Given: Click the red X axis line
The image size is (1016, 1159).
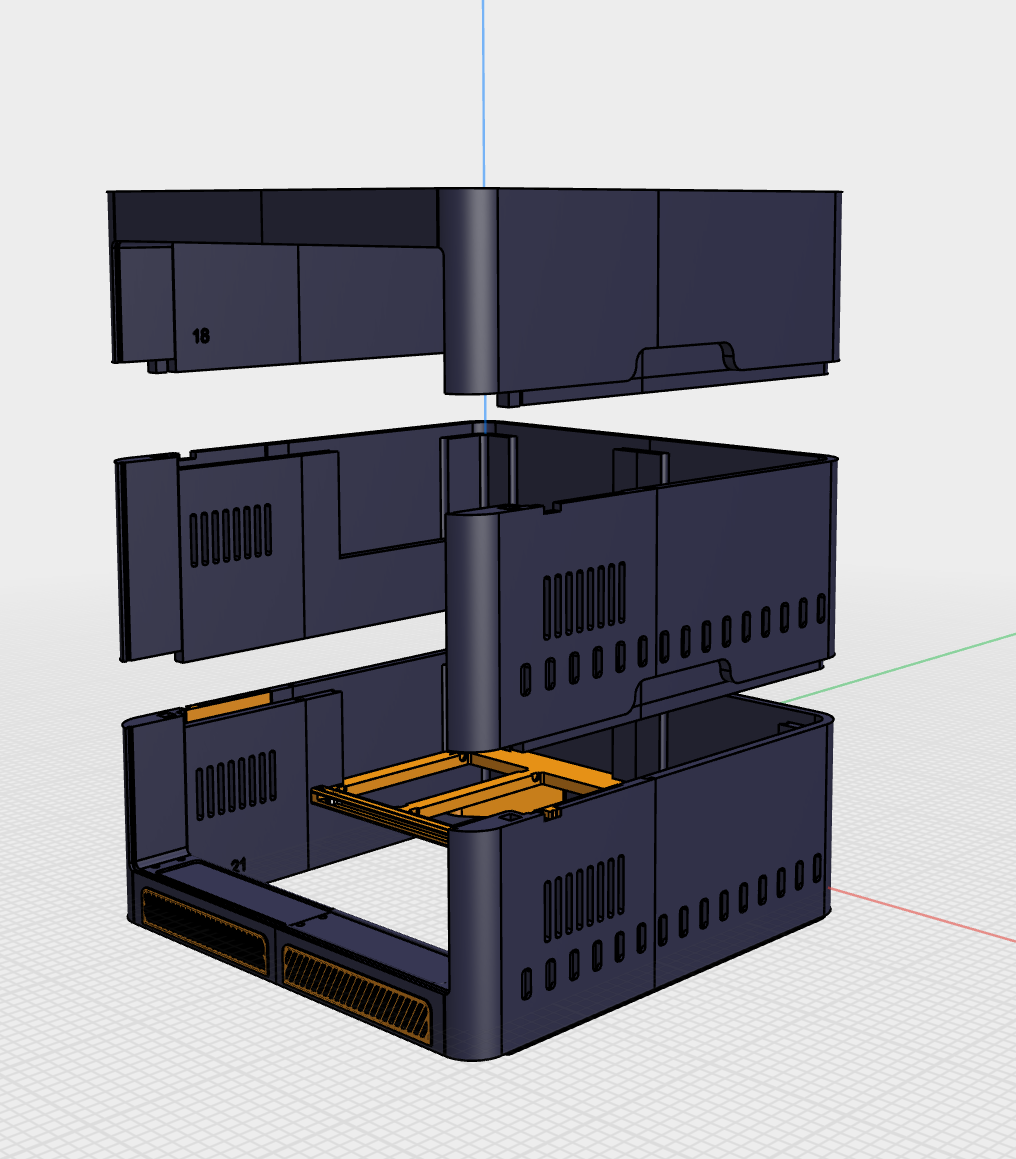Looking at the screenshot, I should click(x=924, y=915).
